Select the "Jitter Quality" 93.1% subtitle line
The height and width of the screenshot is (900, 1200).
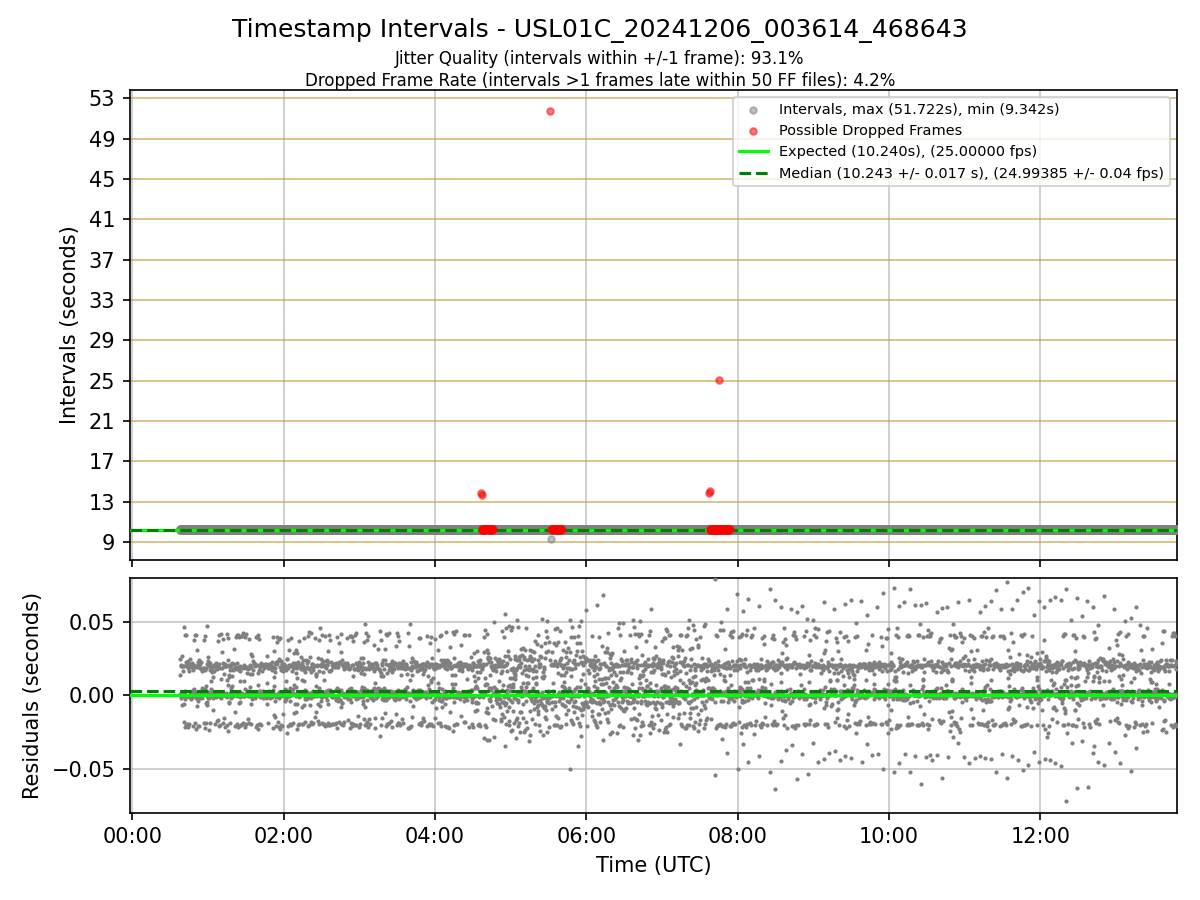pyautogui.click(x=599, y=59)
